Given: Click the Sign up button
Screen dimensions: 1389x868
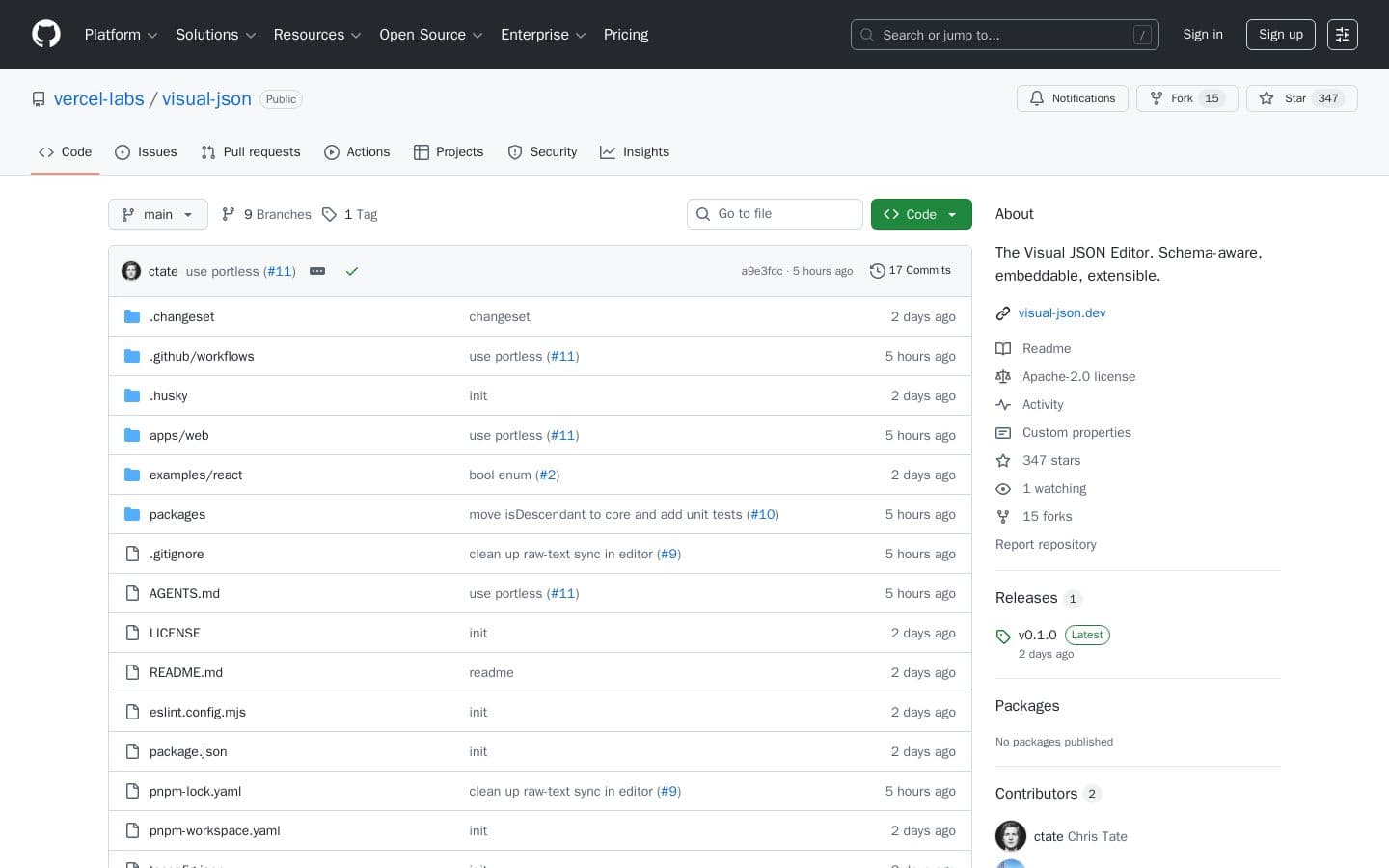Looking at the screenshot, I should click(x=1280, y=35).
